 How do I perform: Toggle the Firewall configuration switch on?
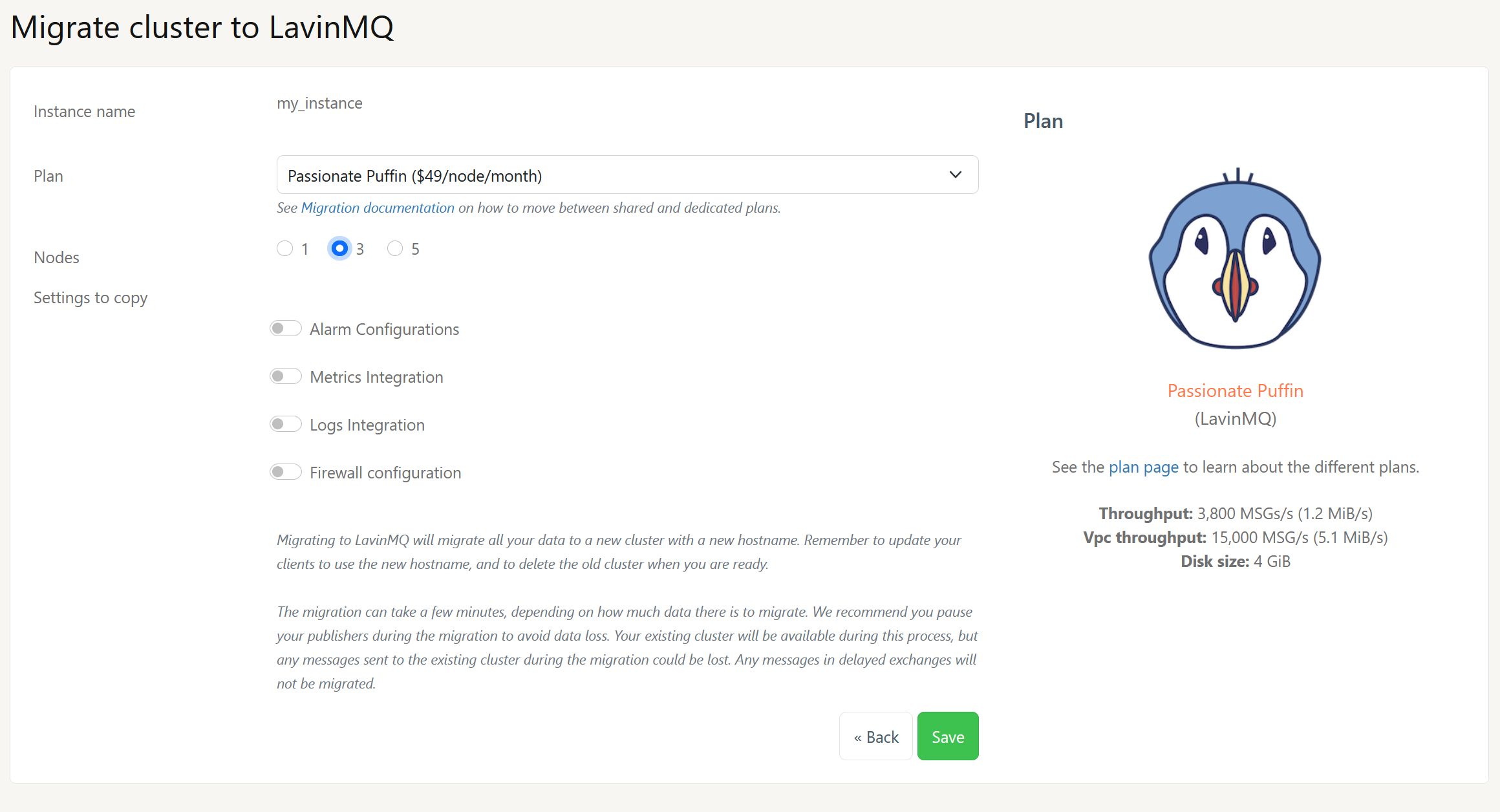click(x=285, y=472)
